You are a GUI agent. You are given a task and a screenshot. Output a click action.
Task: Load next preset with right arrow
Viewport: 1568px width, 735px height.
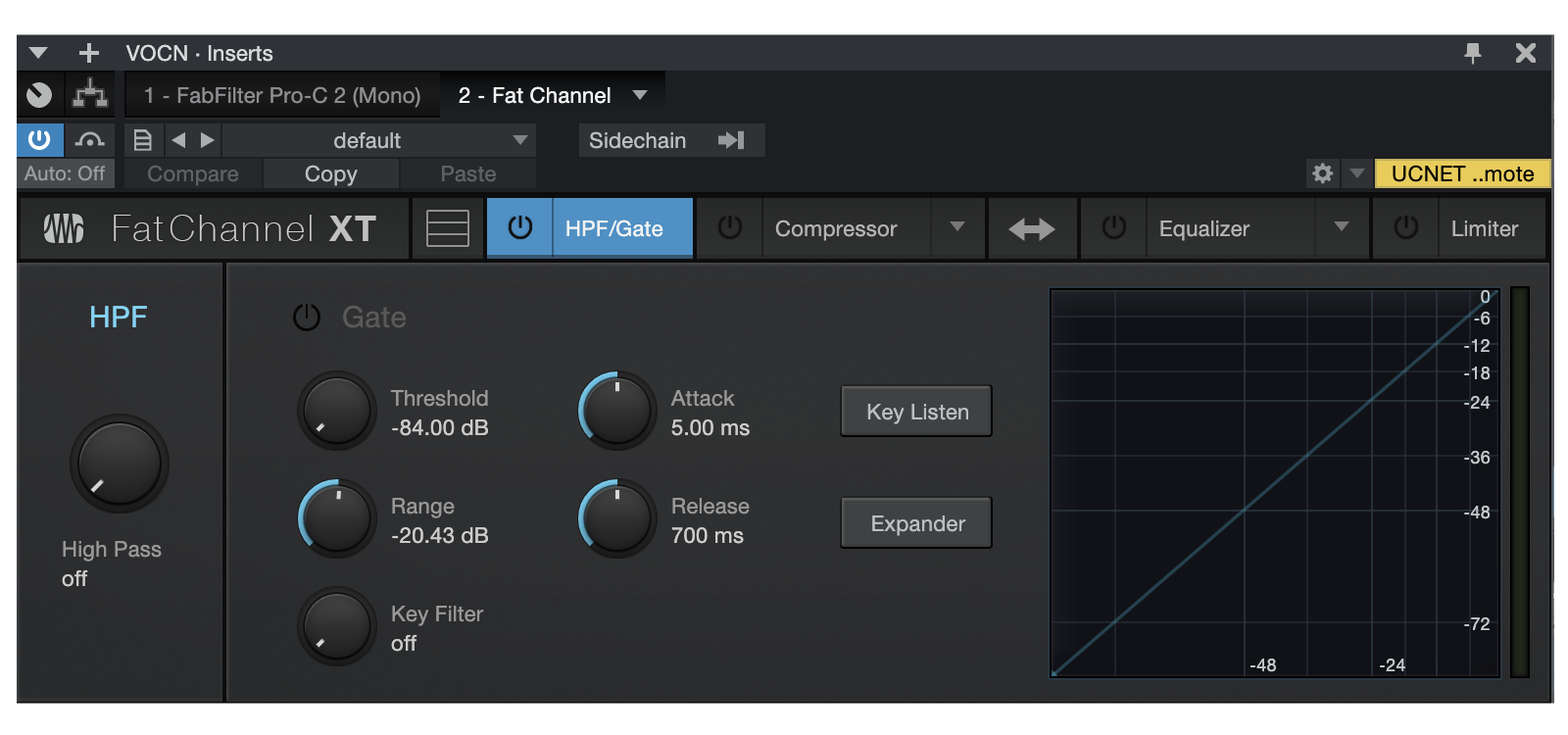click(207, 140)
